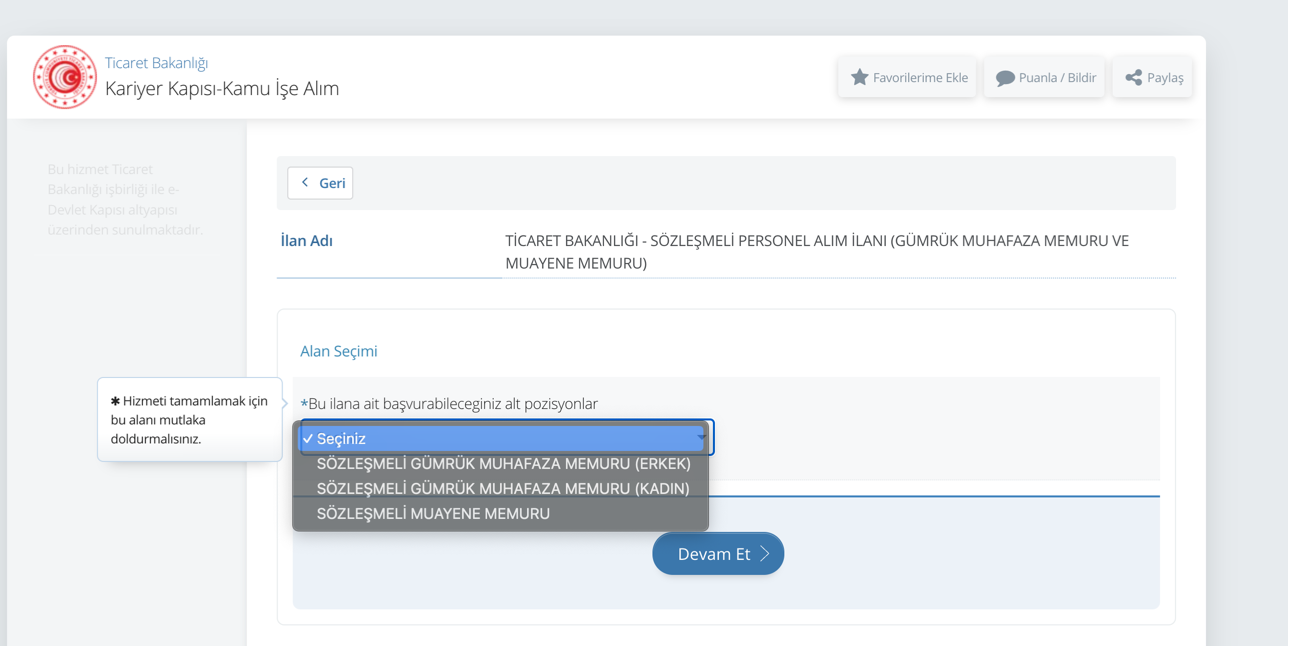Choose SÖZLEŞMELİ GÜMRÜK MUHAFAZA MEMURU (ERKEK)

(x=500, y=464)
